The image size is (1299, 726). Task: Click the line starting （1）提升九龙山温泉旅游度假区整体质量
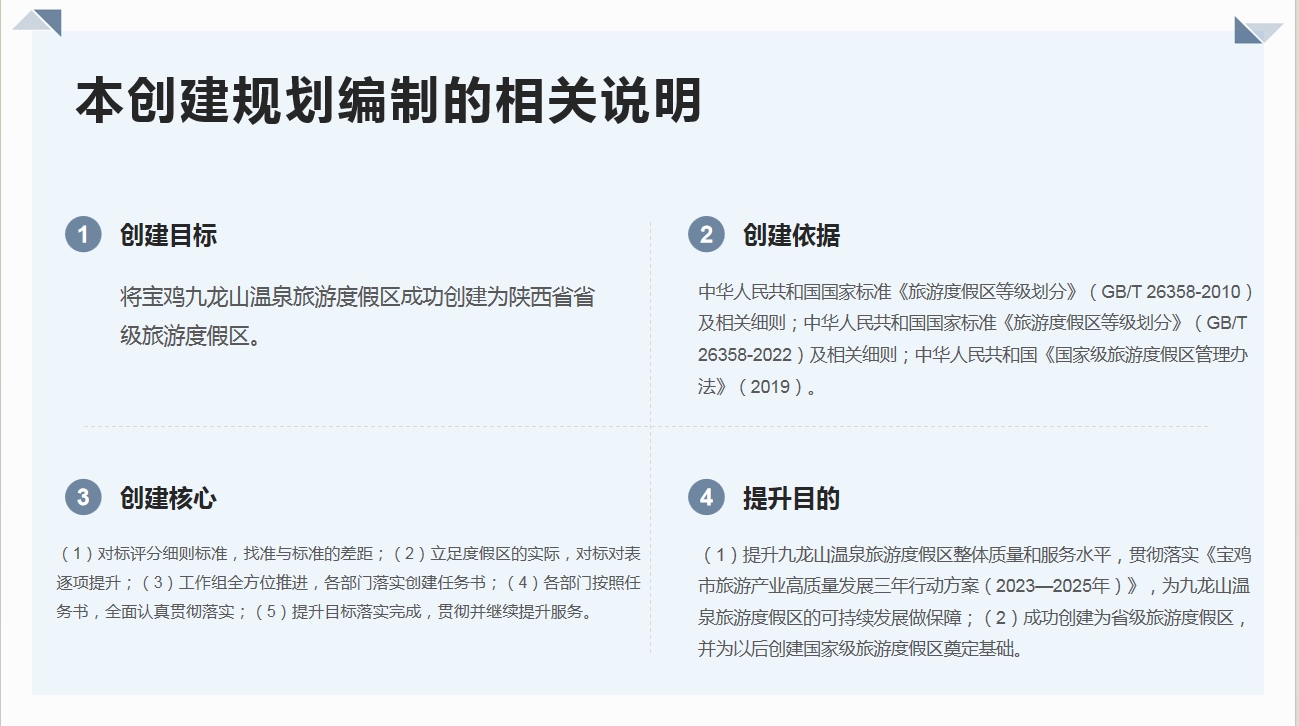pos(978,554)
